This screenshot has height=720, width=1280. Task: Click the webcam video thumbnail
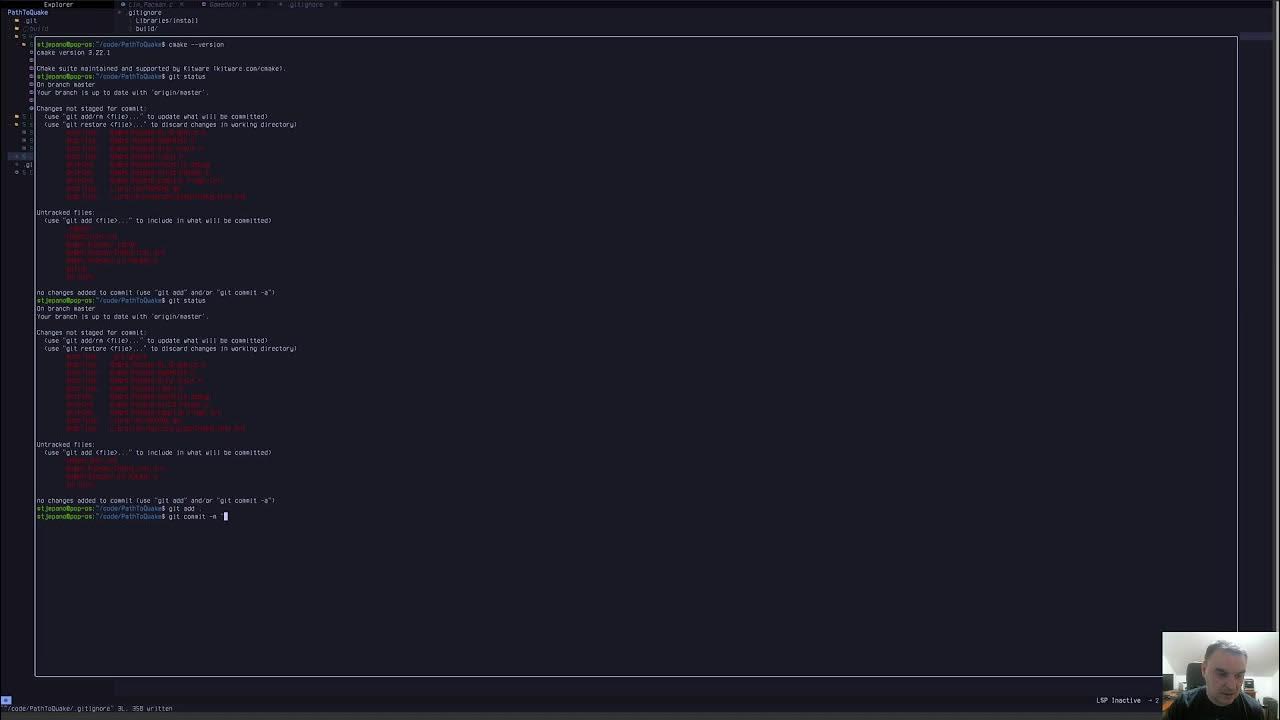pyautogui.click(x=1219, y=675)
